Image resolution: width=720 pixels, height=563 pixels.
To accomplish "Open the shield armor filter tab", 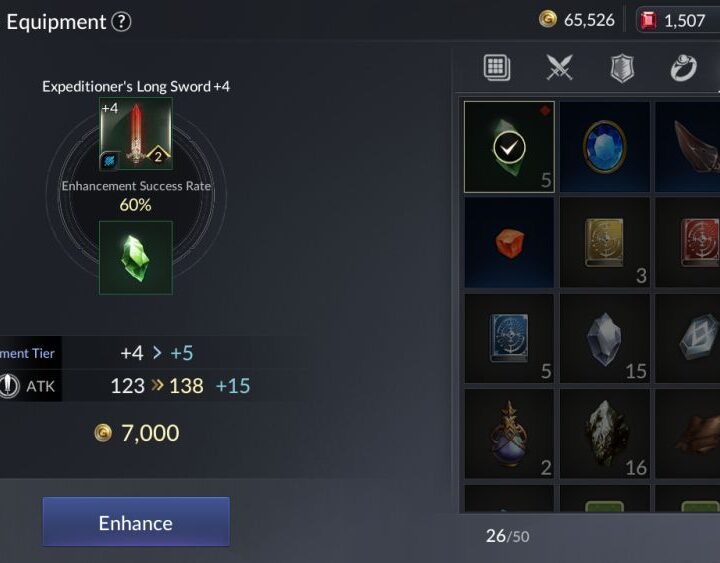I will coord(622,68).
